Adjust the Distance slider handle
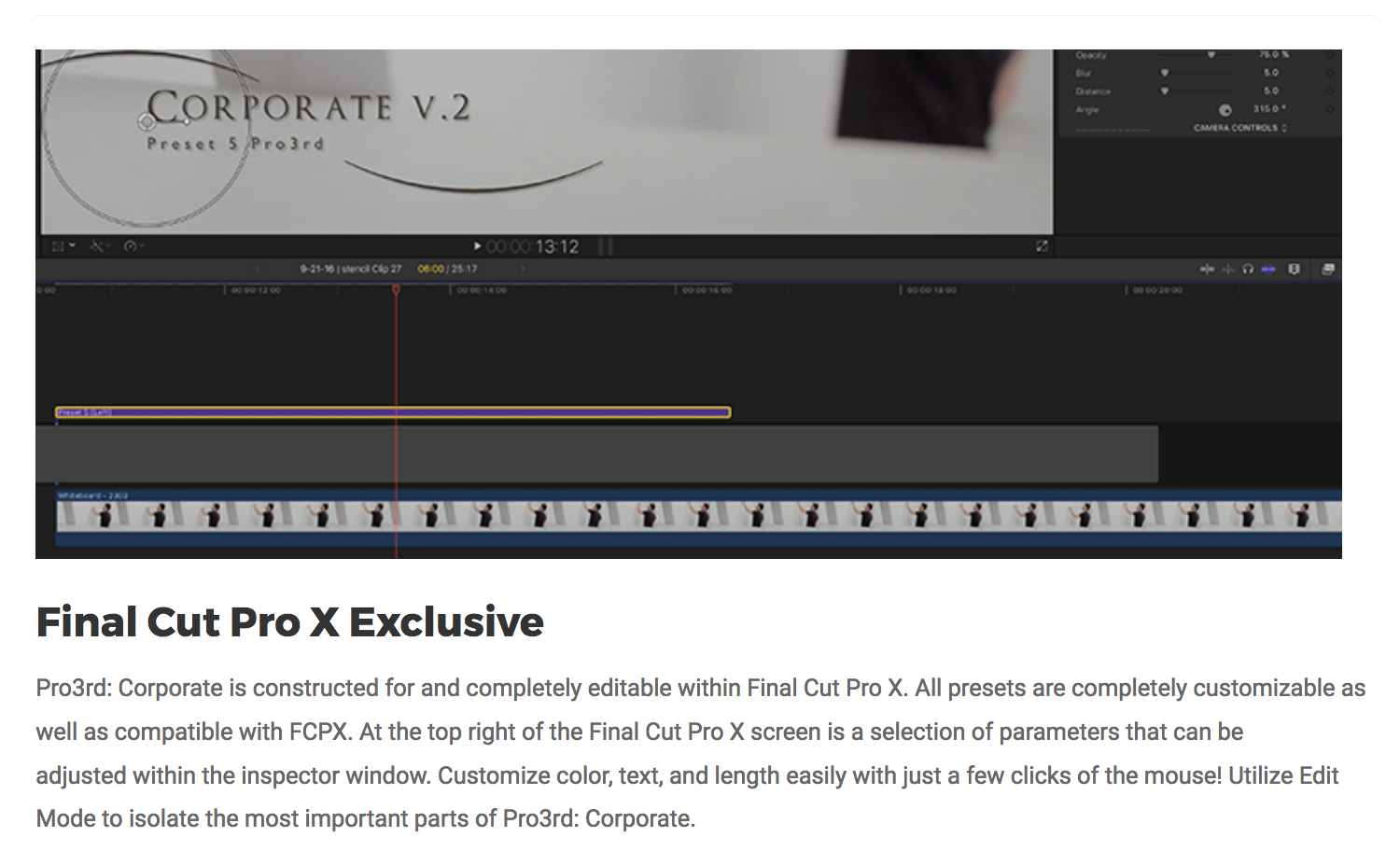This screenshot has height=851, width=1400. tap(1165, 91)
